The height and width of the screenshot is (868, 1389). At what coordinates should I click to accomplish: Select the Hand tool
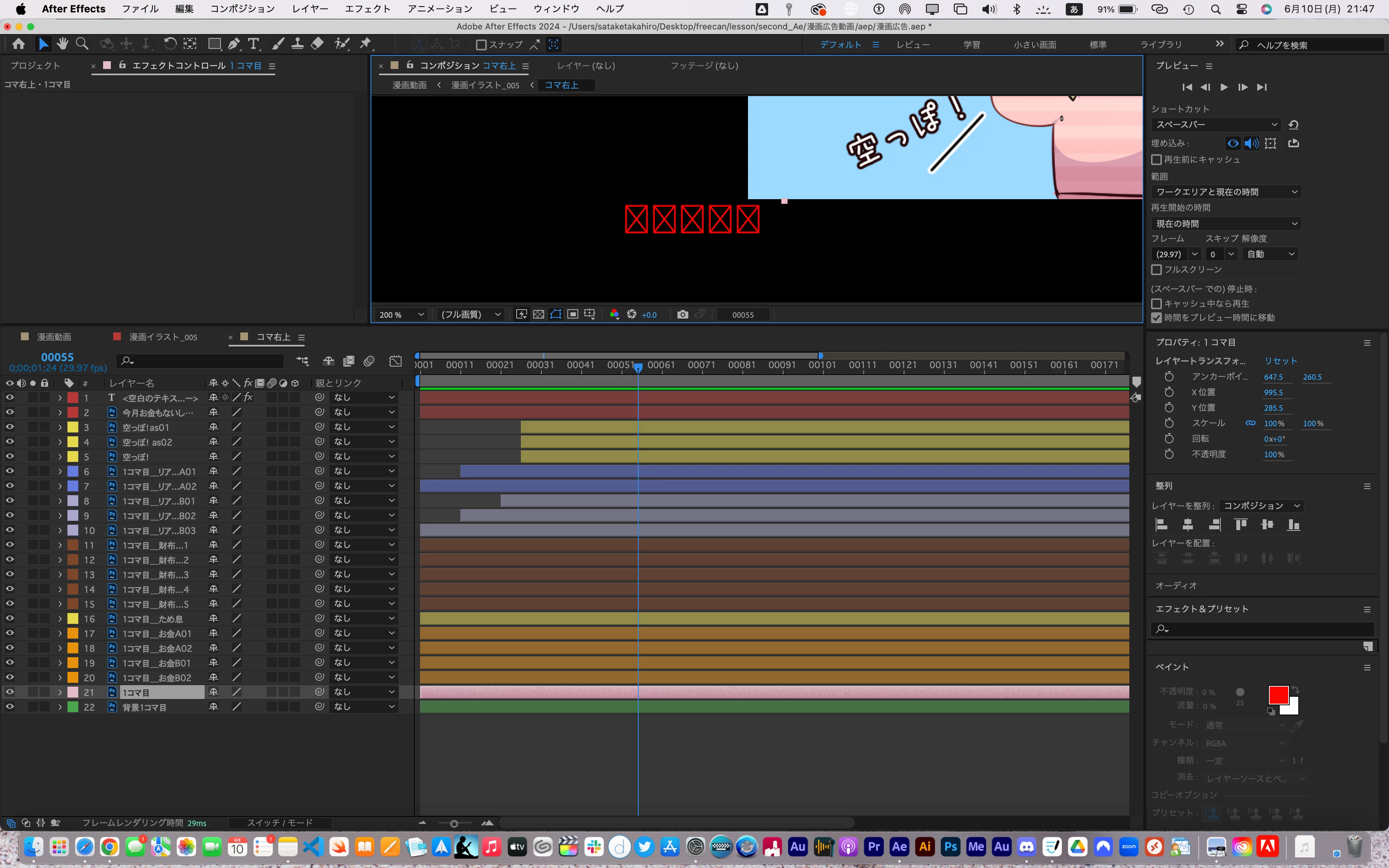62,44
